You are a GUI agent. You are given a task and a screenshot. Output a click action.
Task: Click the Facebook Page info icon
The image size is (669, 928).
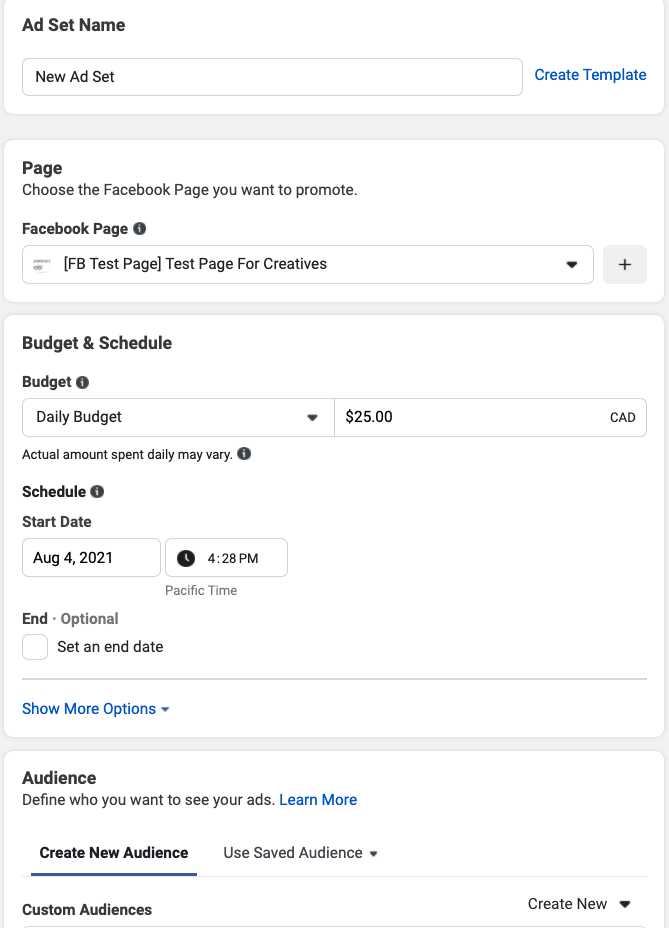pos(140,228)
